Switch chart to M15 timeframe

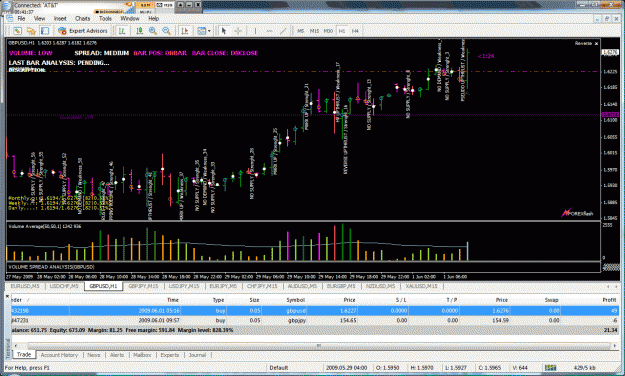tap(314, 31)
